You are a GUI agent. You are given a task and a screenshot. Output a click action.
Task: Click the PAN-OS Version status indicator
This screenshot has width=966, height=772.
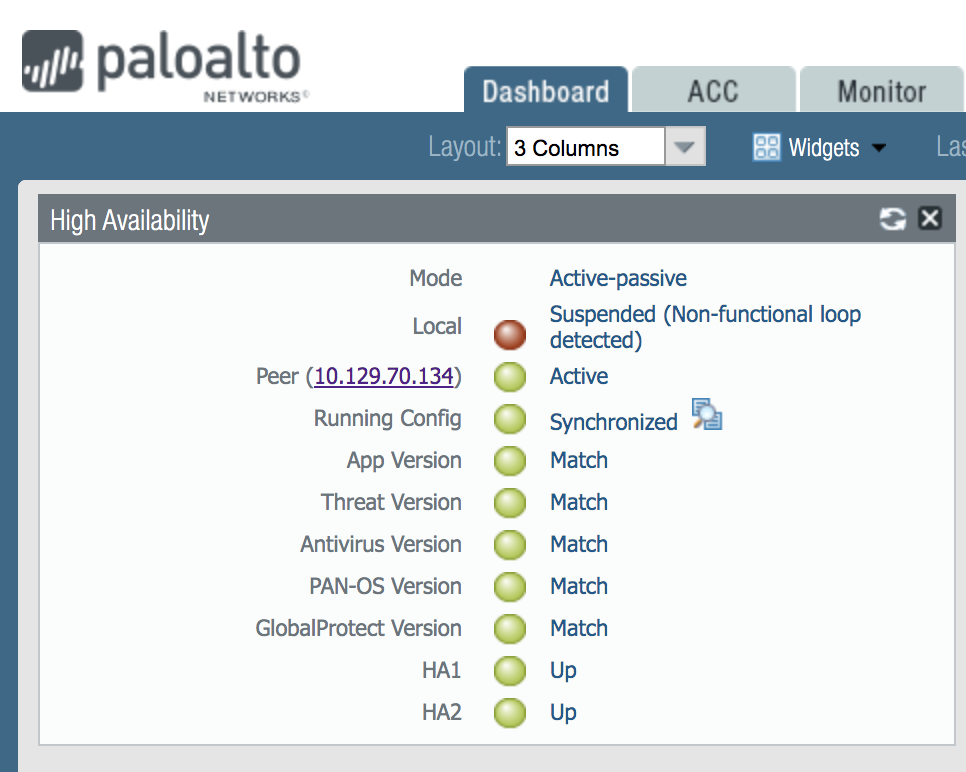[x=510, y=586]
